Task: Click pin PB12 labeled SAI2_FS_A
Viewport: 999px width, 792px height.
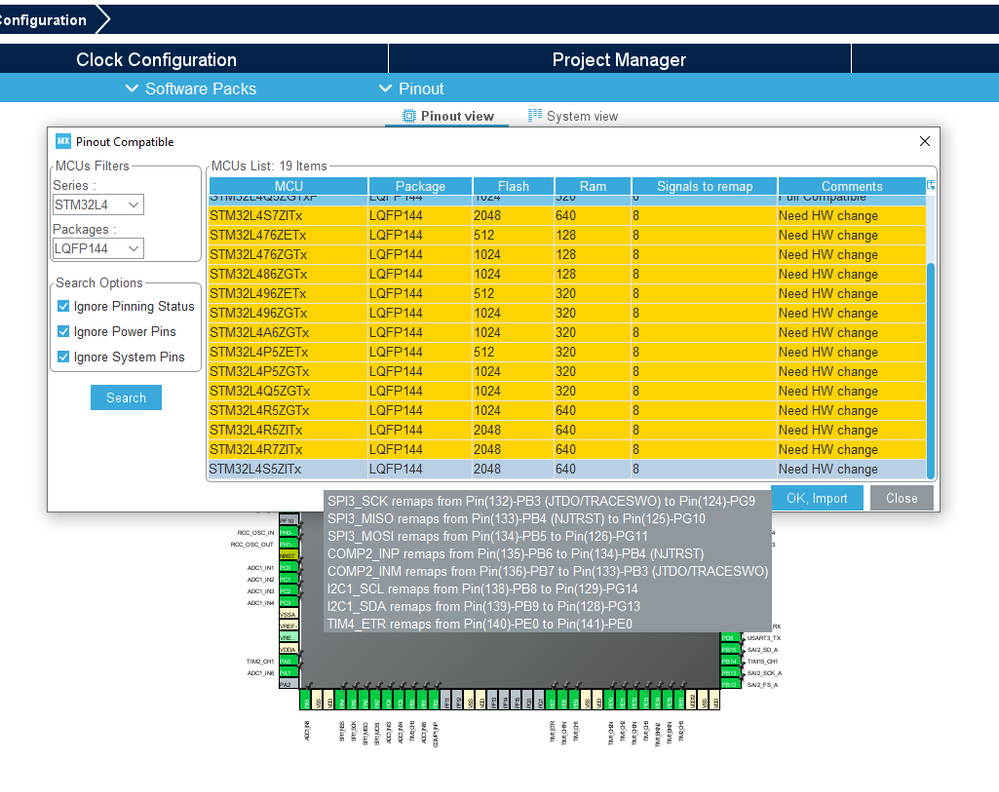Action: coord(730,684)
